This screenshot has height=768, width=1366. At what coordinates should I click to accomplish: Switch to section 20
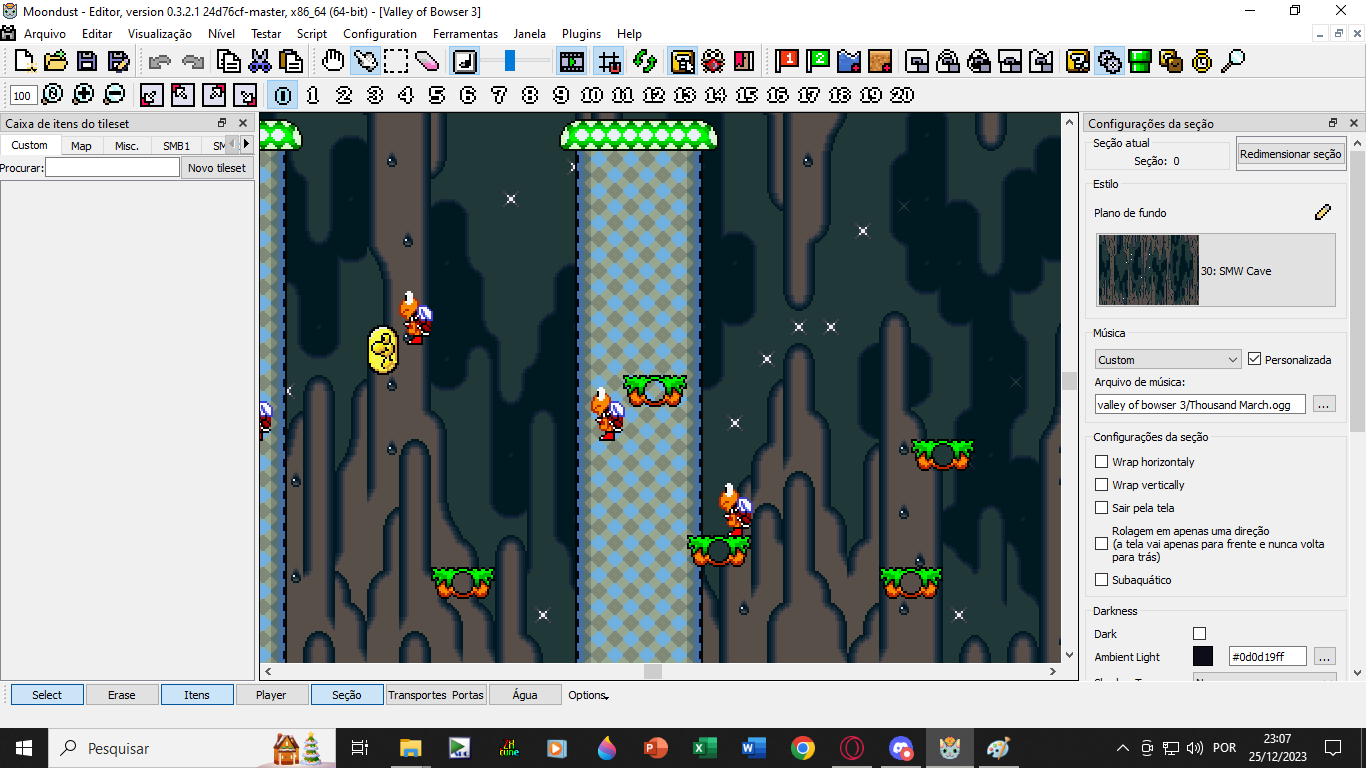click(902, 95)
